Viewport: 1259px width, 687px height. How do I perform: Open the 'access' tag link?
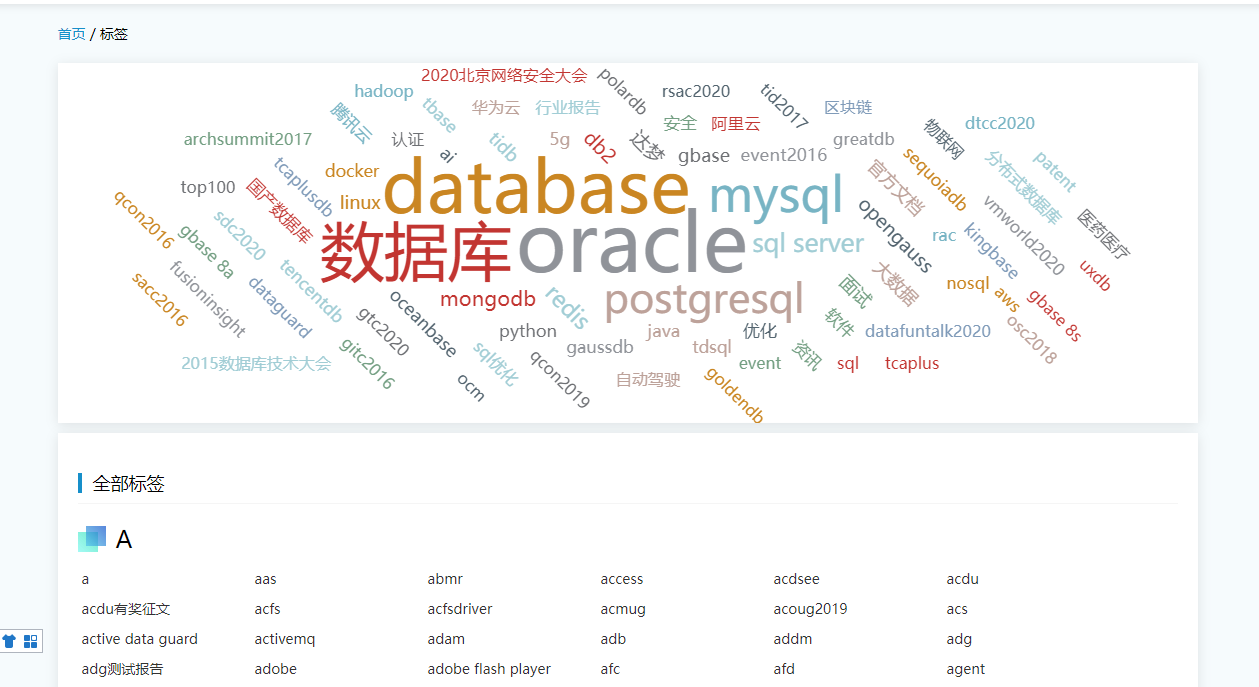pos(622,579)
